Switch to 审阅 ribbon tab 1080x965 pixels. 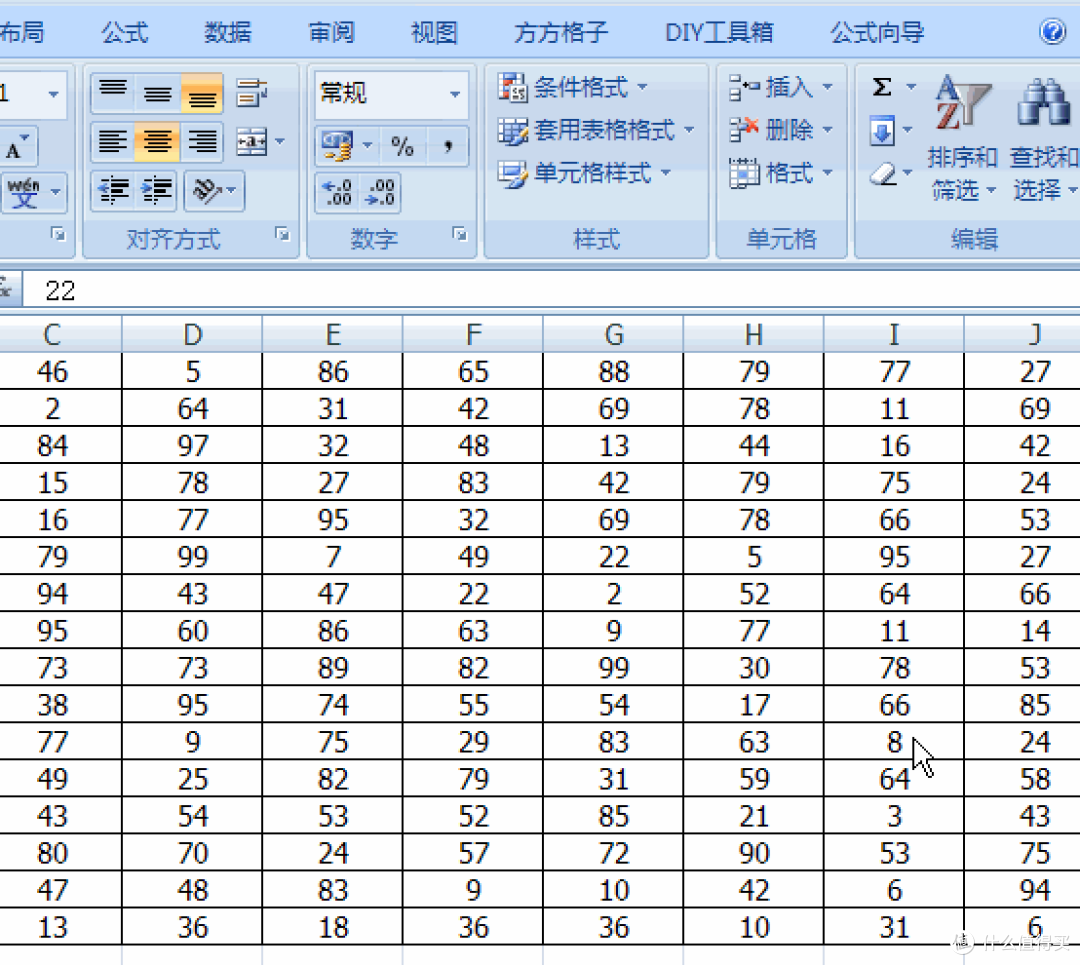click(x=331, y=32)
